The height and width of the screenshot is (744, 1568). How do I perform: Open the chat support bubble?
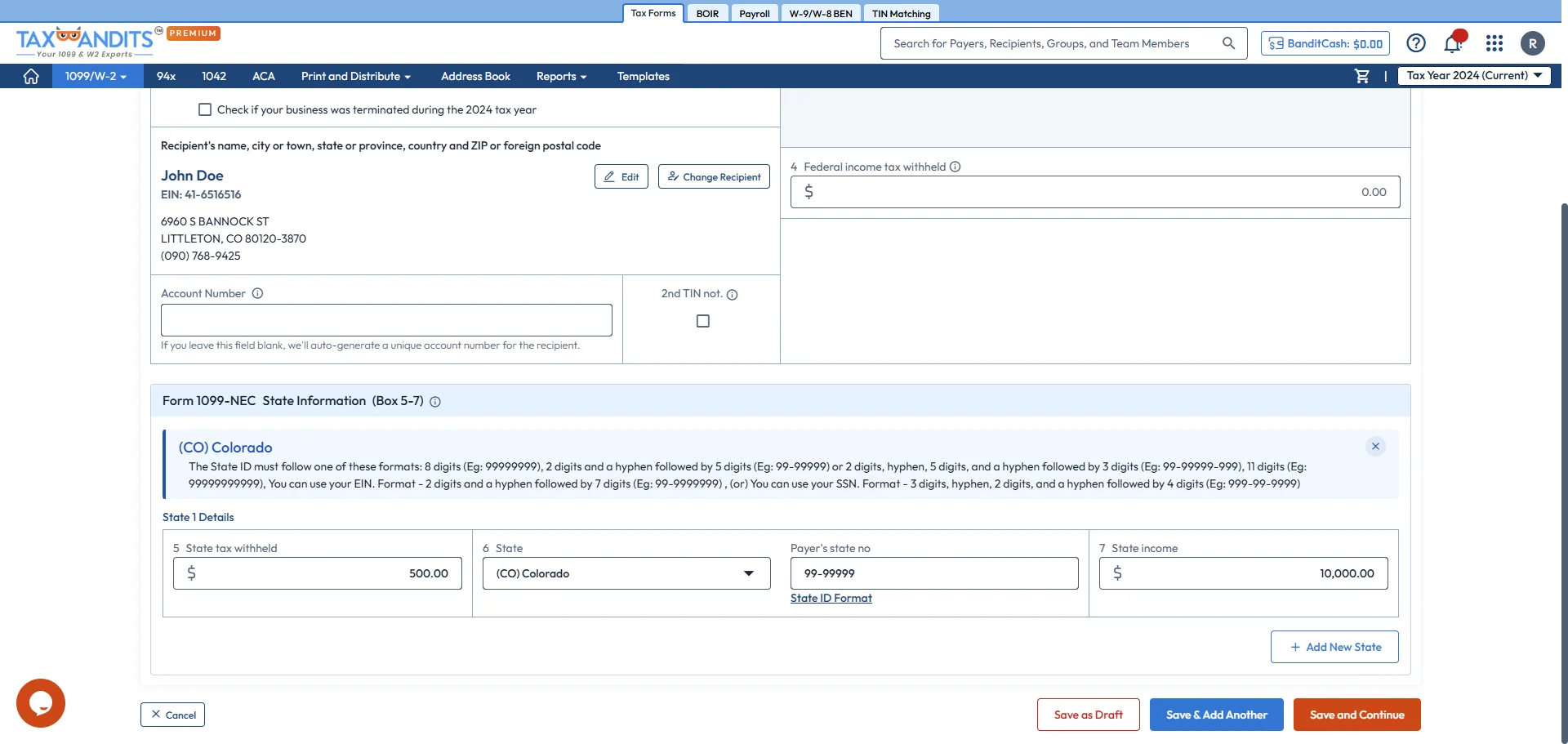click(x=41, y=703)
